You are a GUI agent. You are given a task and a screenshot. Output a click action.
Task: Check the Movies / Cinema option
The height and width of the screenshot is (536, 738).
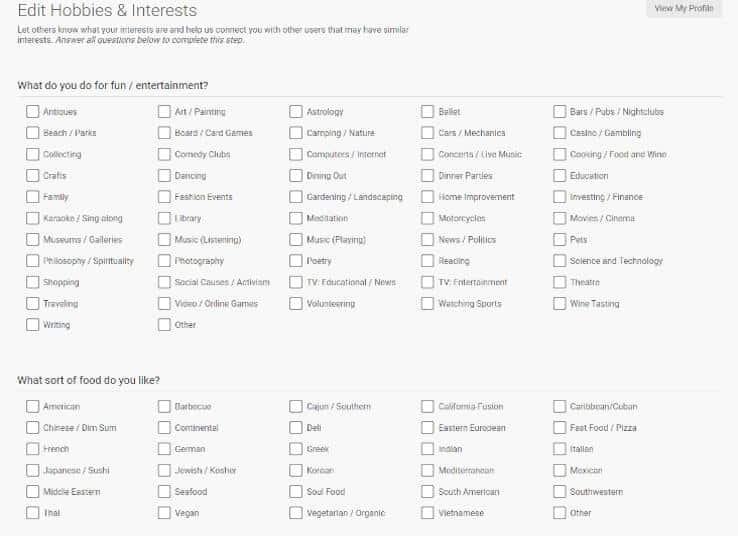560,218
